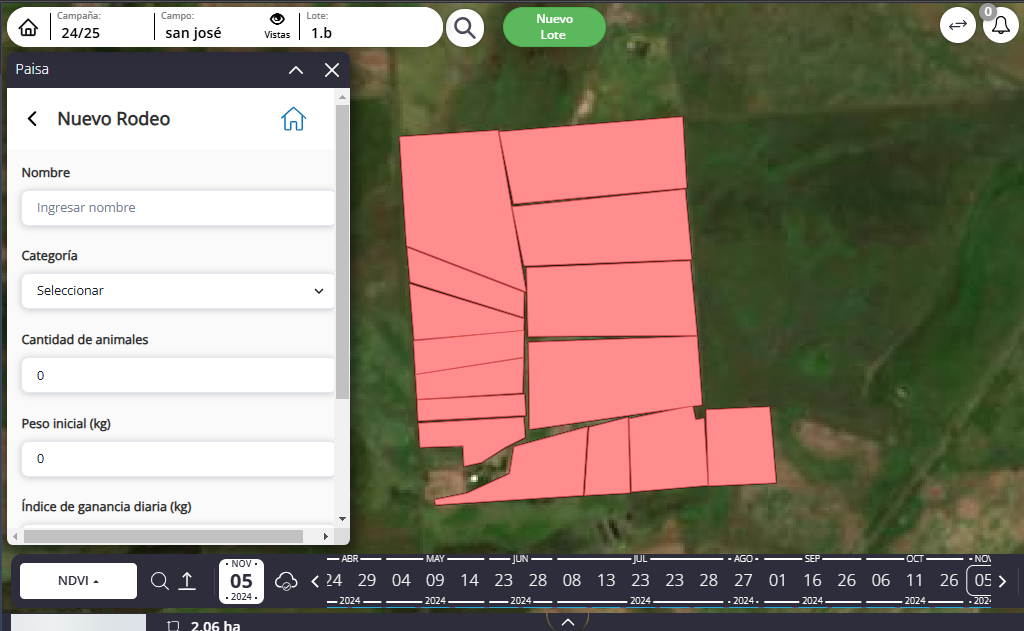Click the magnifier icon next to NDVI
Screen dimensions: 1024x631
[159, 581]
